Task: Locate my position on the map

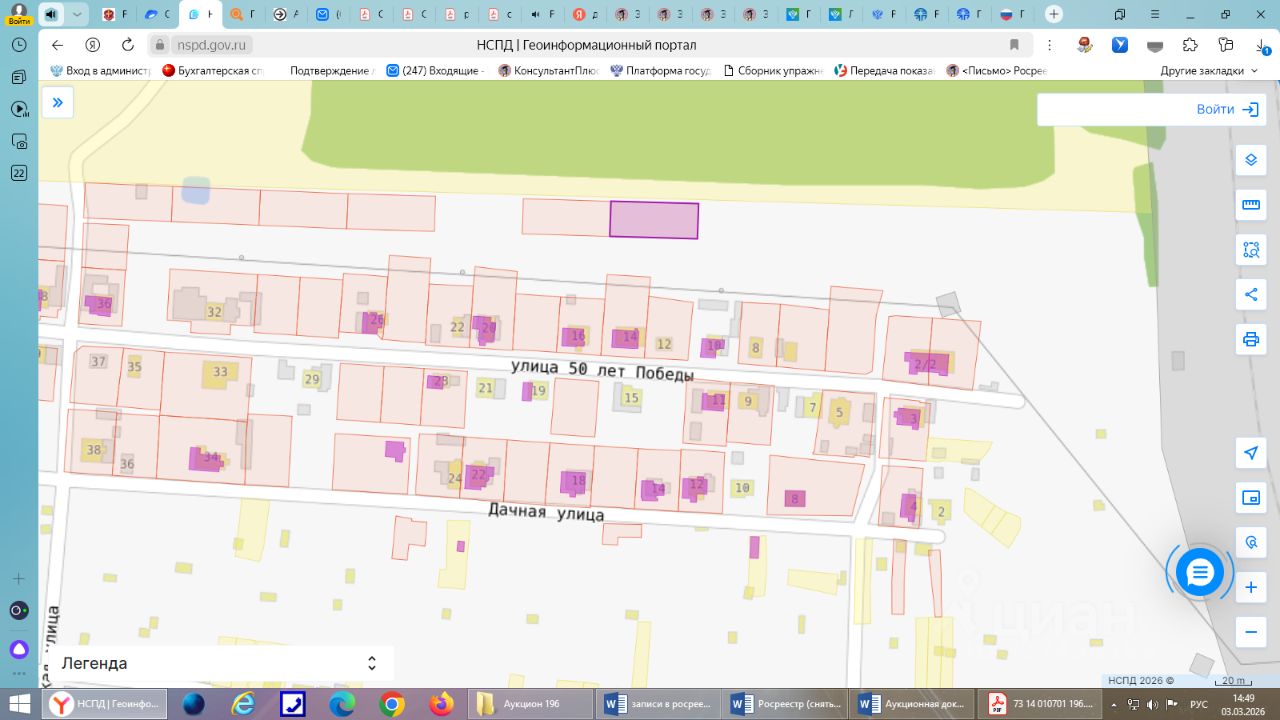Action: tap(1250, 453)
